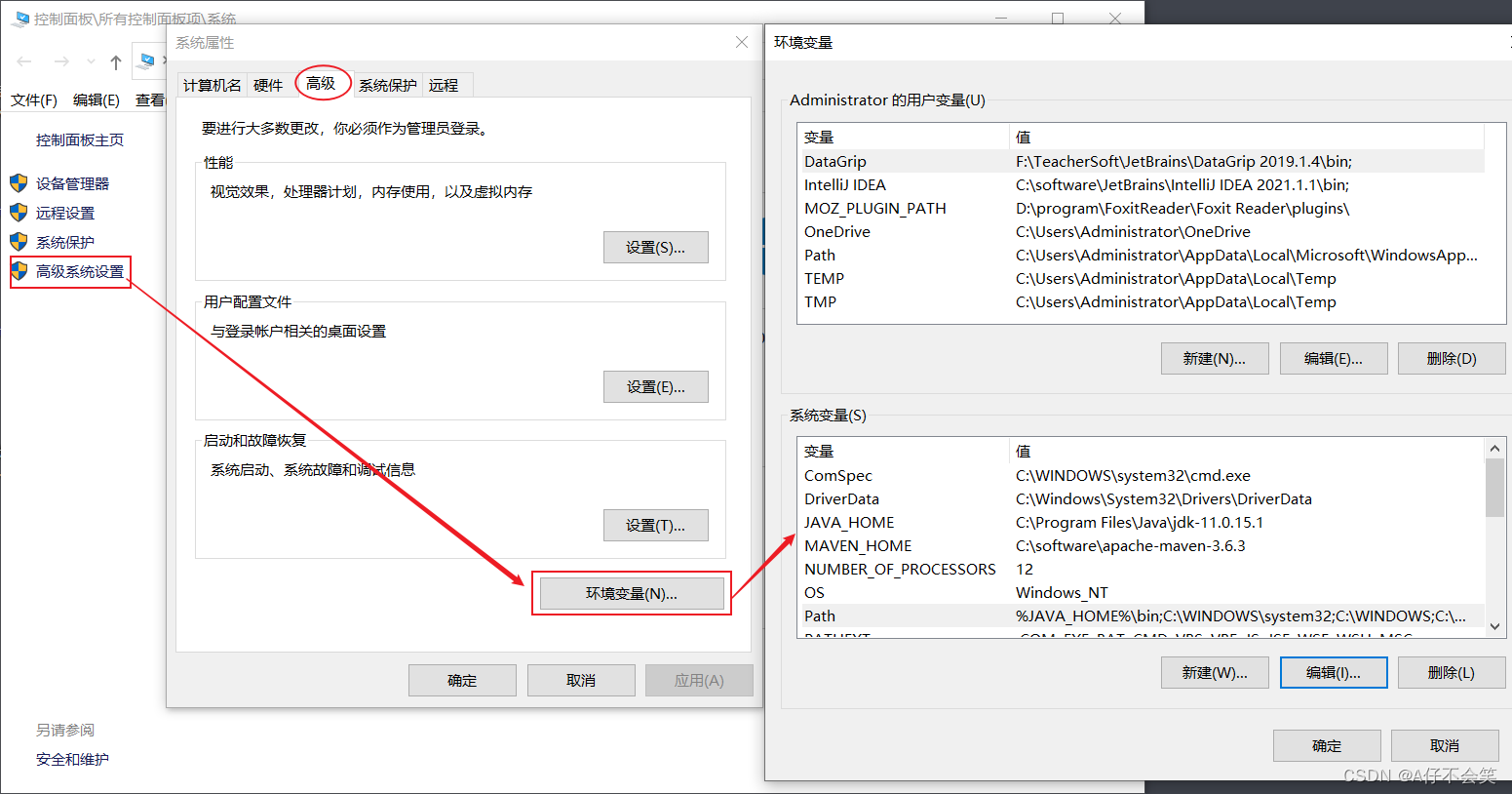Click the back navigation arrow
This screenshot has width=1512, height=794.
(x=23, y=61)
